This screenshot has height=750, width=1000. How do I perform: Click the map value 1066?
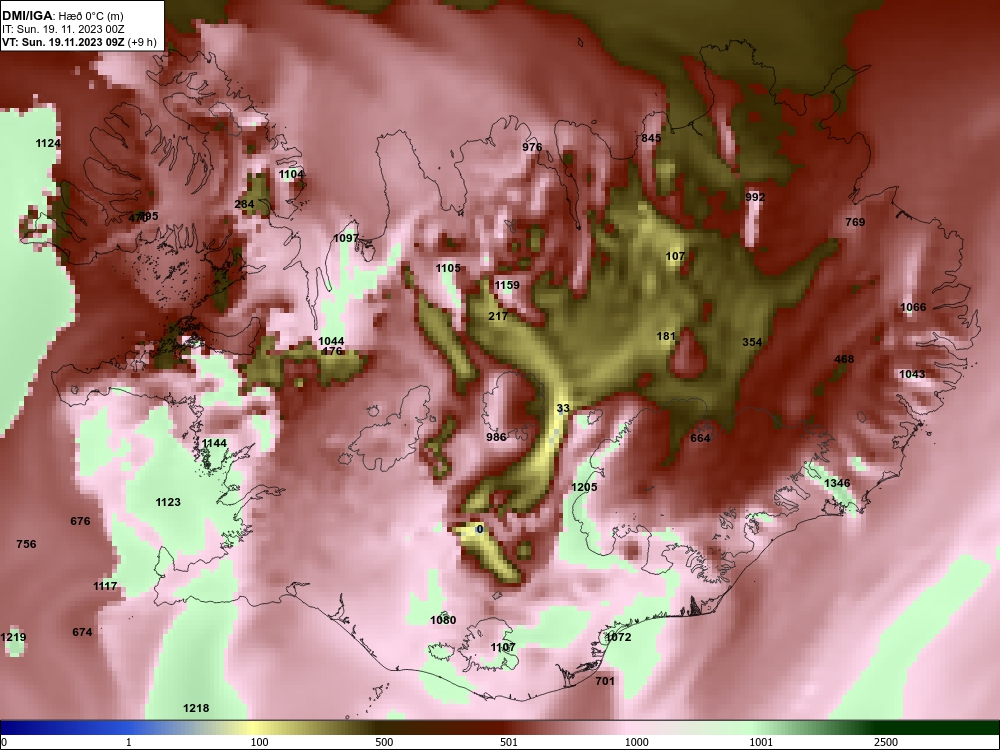point(913,307)
